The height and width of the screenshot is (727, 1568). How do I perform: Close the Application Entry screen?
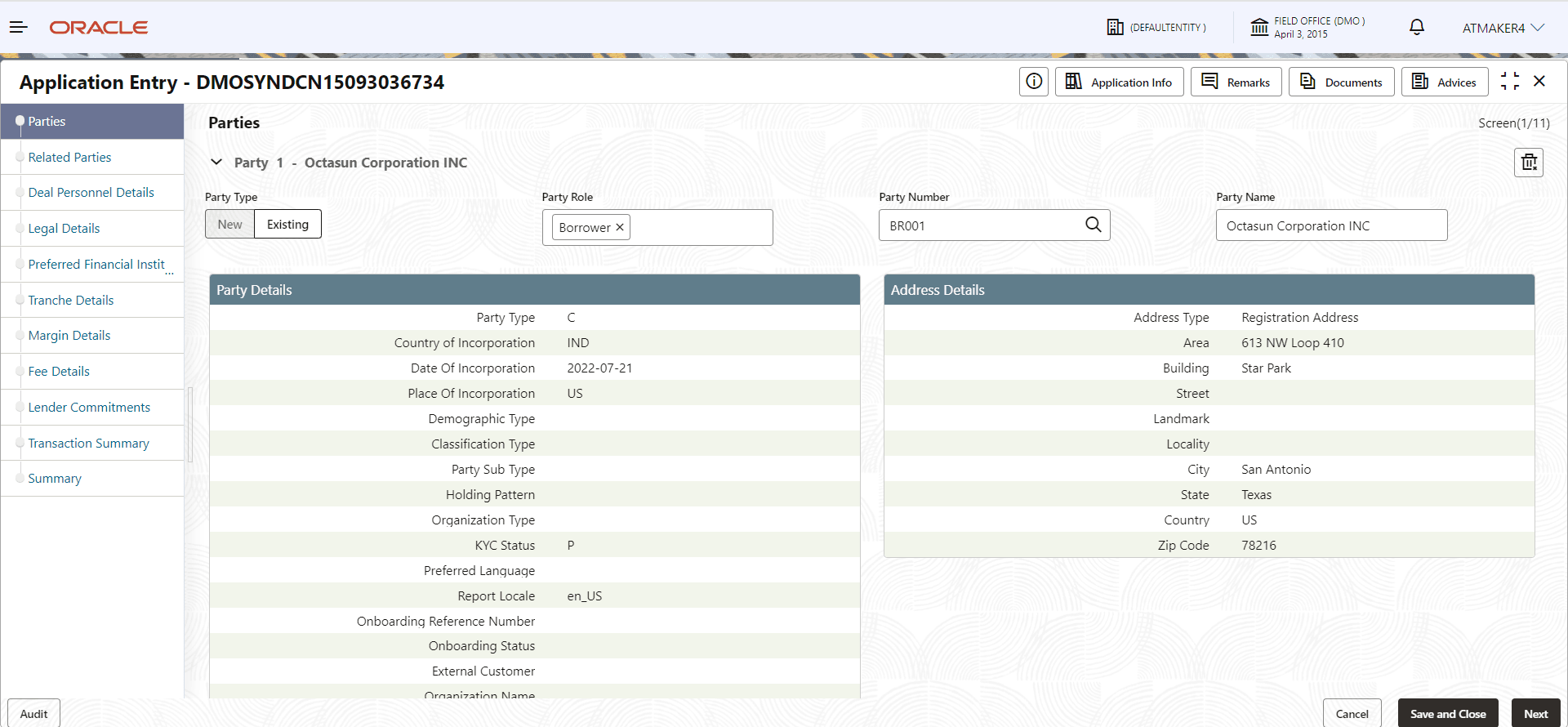(1539, 81)
